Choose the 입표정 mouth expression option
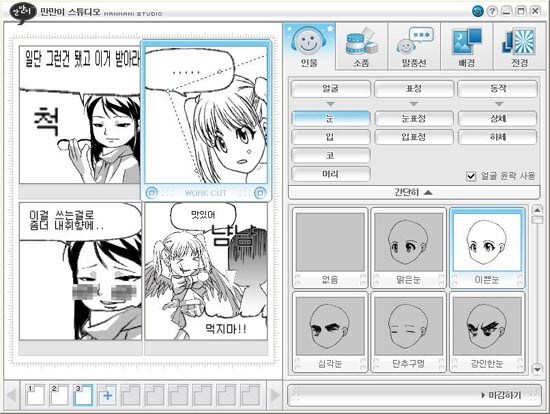 pos(414,137)
